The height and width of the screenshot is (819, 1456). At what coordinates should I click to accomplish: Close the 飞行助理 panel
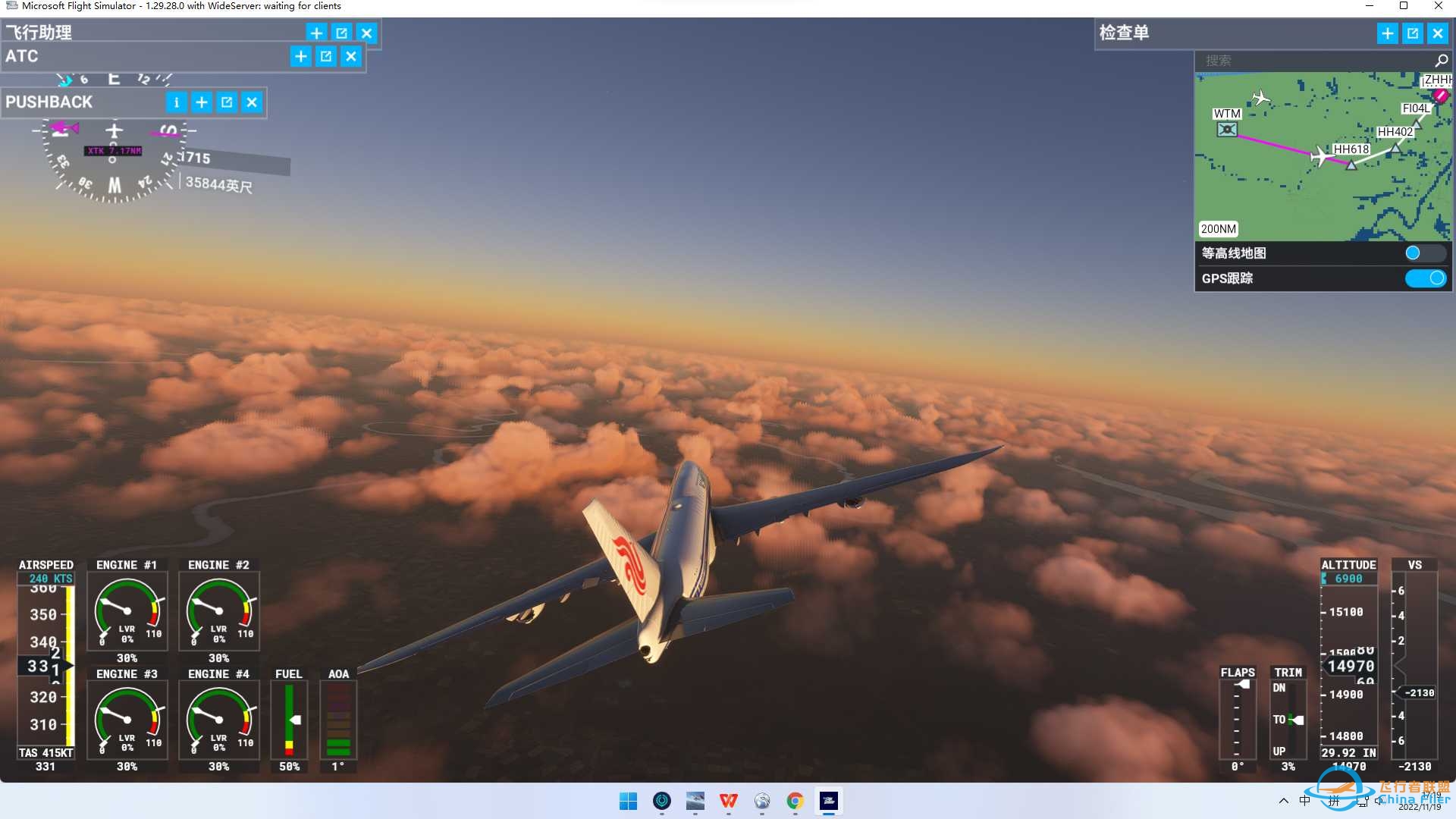[366, 33]
